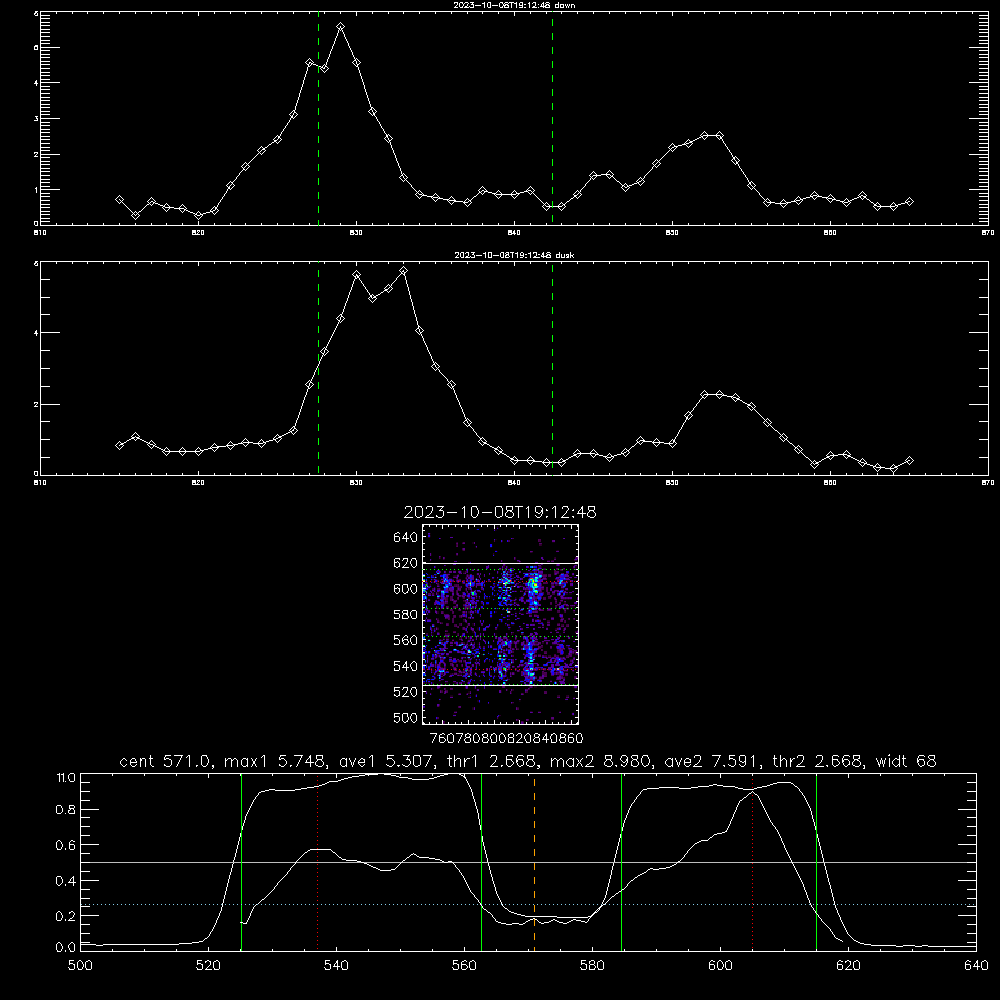Viewport: 1000px width, 1000px height.
Task: Click the crowded x-axis numbers under the spectrogram
Action: [507, 738]
